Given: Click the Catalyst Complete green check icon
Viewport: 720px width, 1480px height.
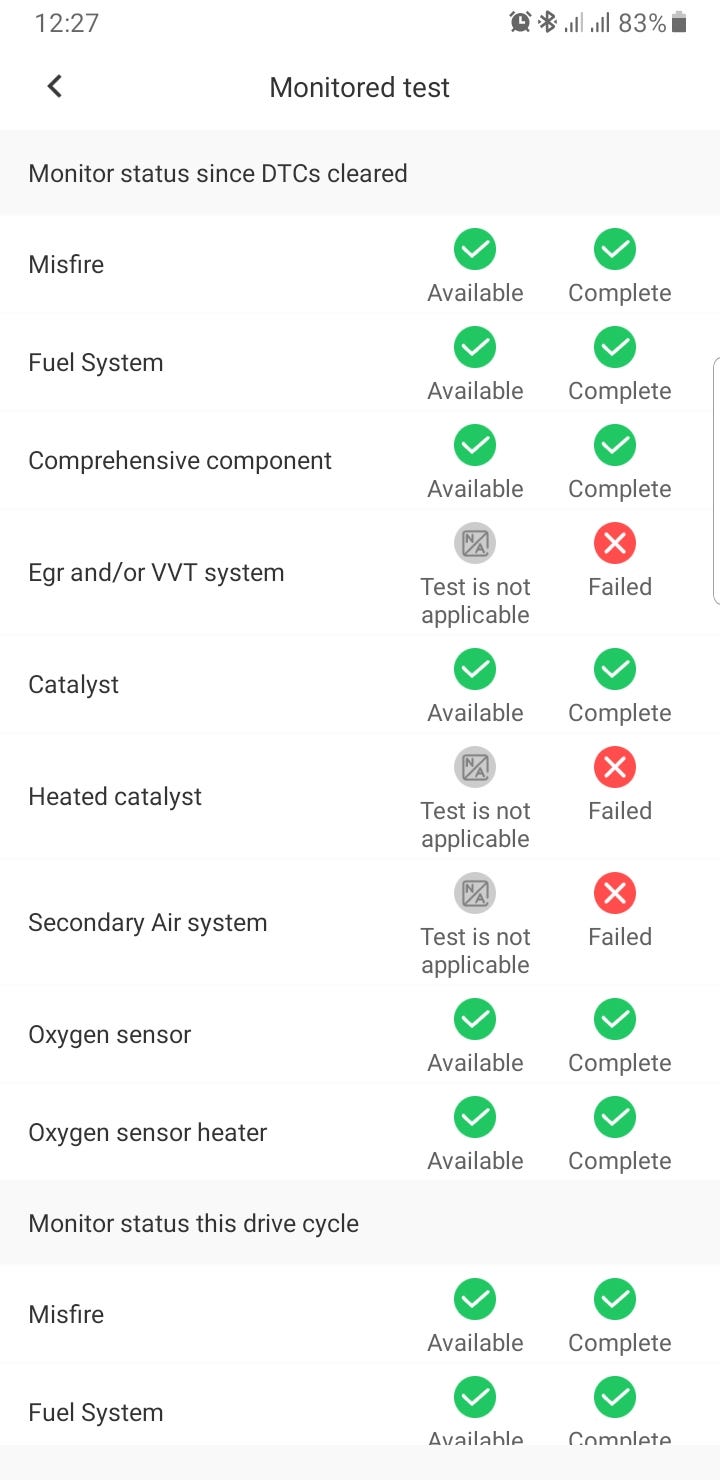Looking at the screenshot, I should coord(615,670).
